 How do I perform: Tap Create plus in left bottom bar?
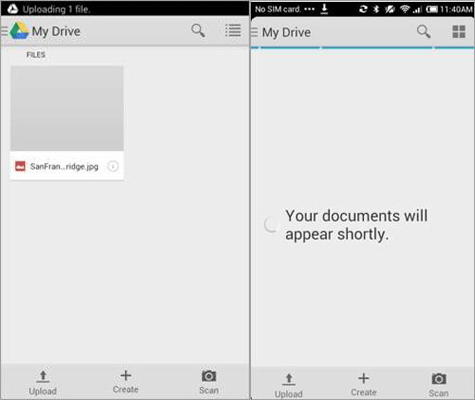pyautogui.click(x=126, y=381)
